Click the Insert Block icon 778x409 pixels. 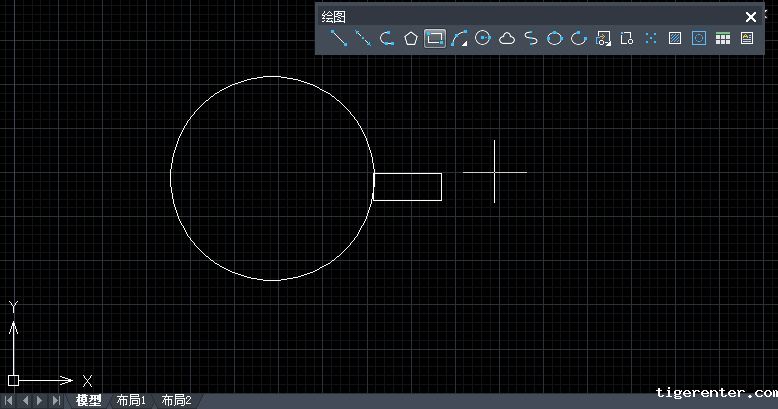[x=603, y=39]
